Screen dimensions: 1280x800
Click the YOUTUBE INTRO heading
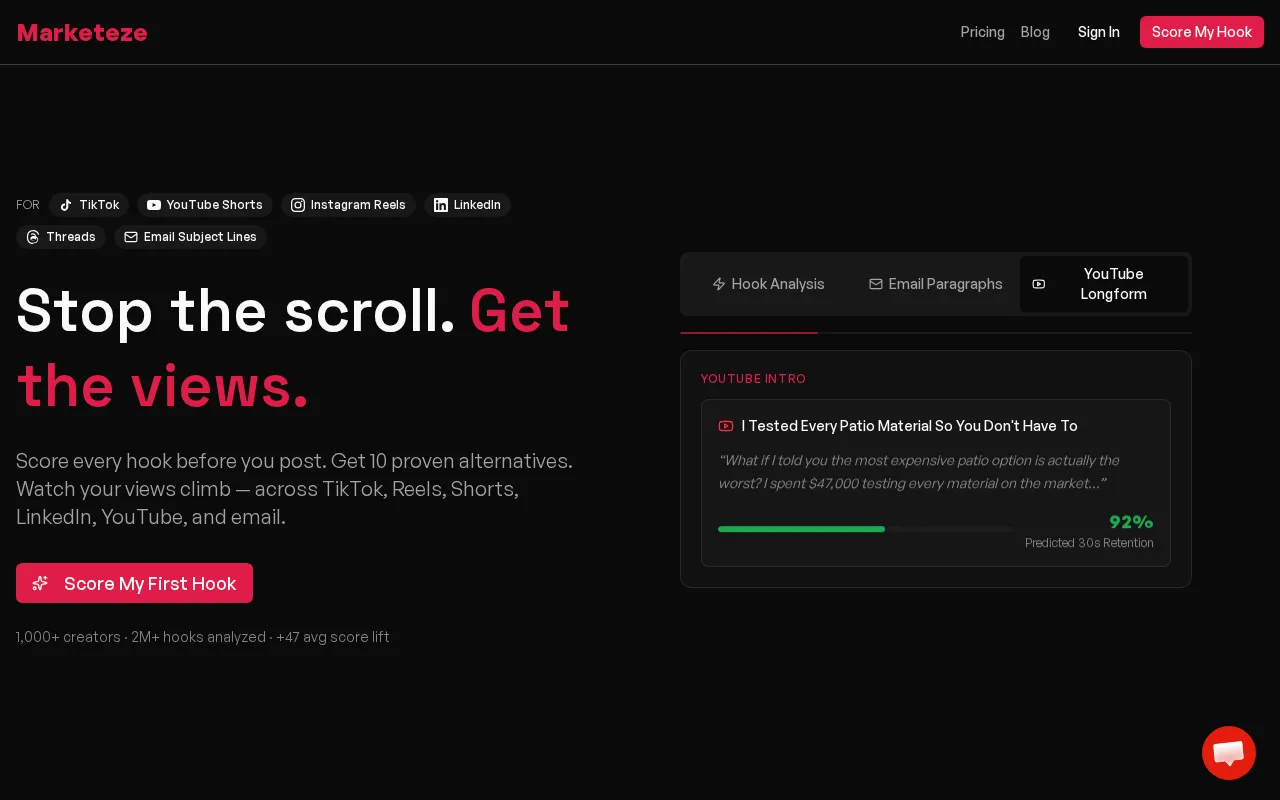pyautogui.click(x=753, y=379)
